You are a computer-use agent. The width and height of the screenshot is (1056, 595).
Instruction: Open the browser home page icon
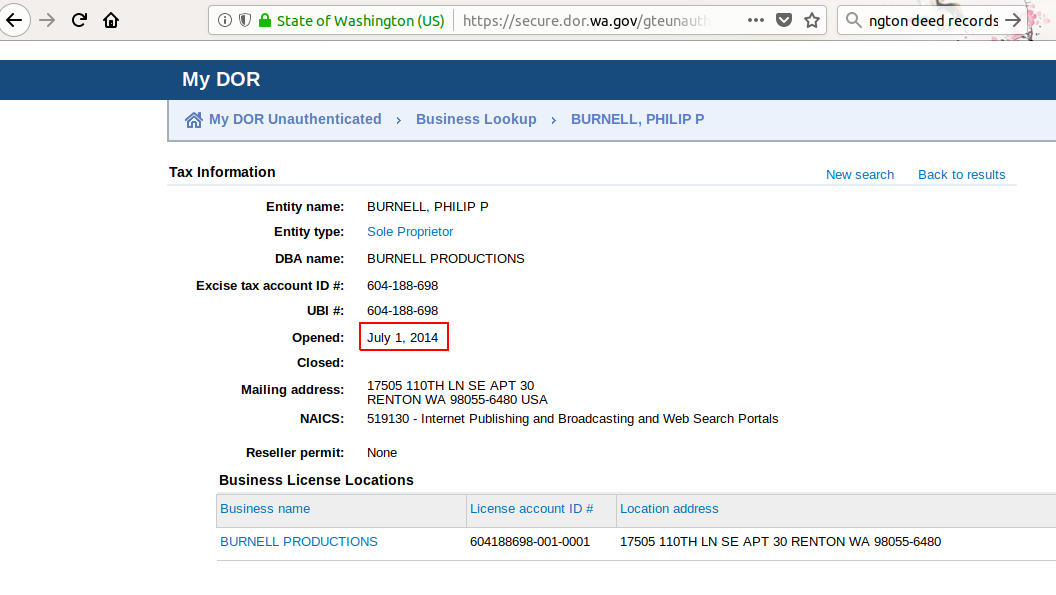coord(111,20)
